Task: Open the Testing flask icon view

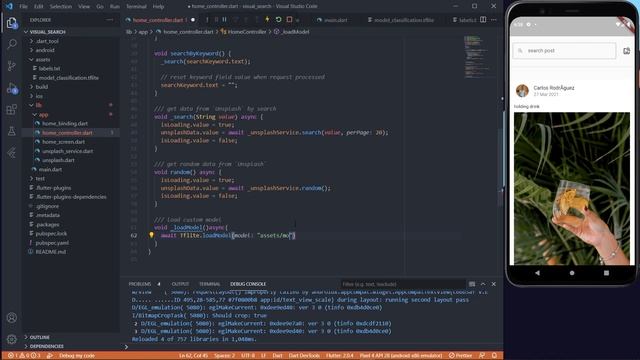Action: [11, 131]
